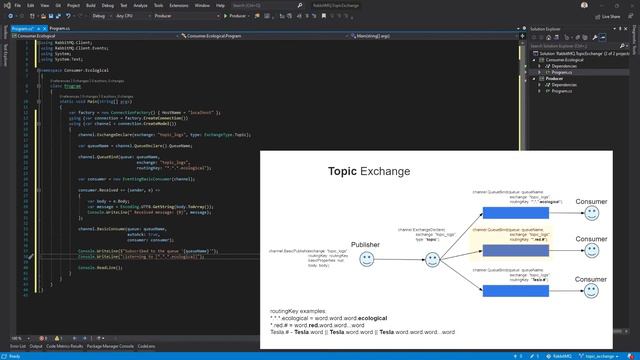Open the Consumer.Ecological.Program type dropdown

[x=264, y=36]
